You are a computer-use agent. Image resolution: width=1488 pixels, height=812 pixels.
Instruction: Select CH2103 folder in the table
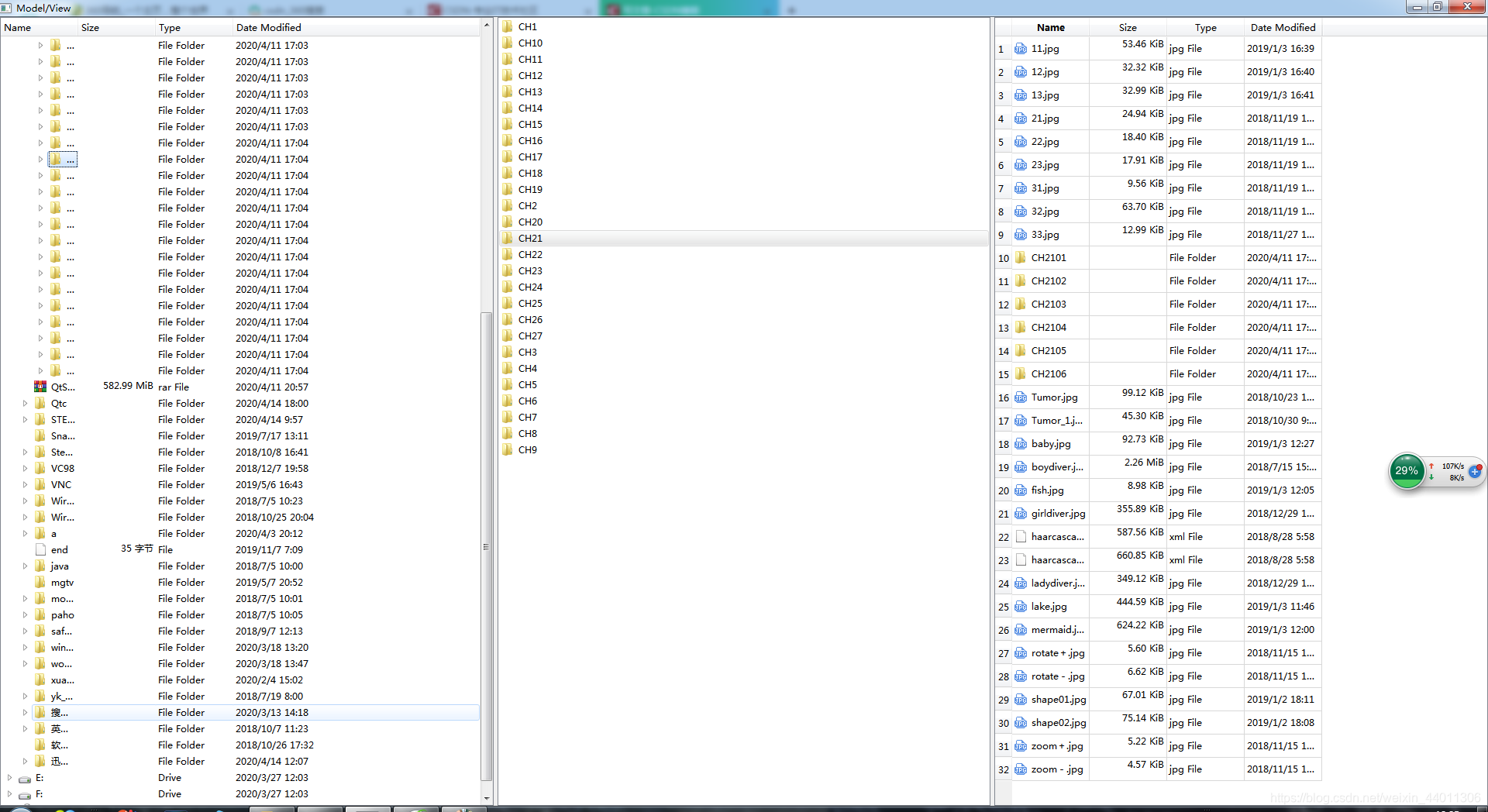1049,304
